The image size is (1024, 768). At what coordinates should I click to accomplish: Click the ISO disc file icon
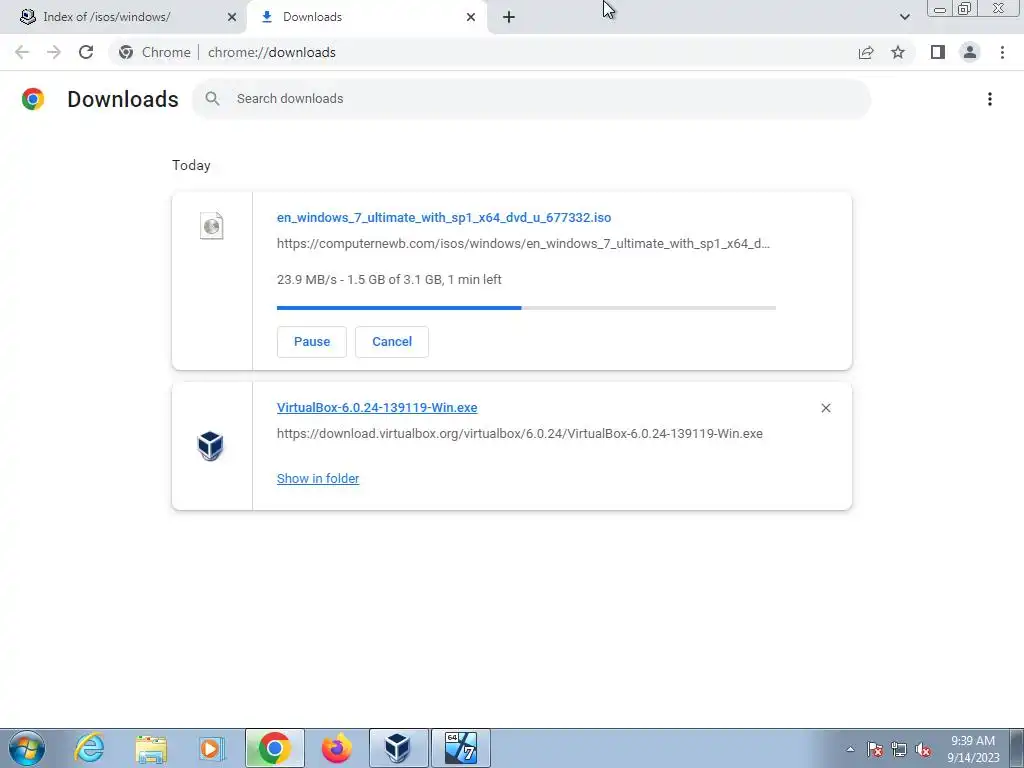click(x=212, y=226)
